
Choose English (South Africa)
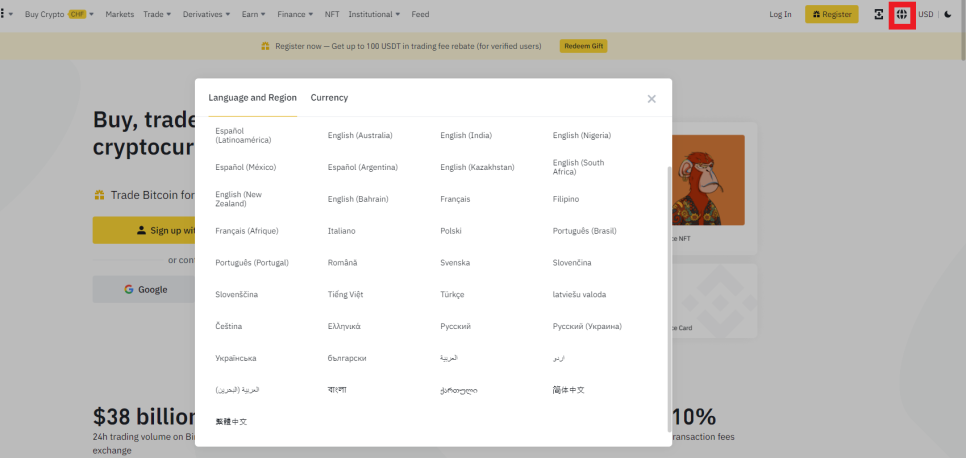click(578, 167)
